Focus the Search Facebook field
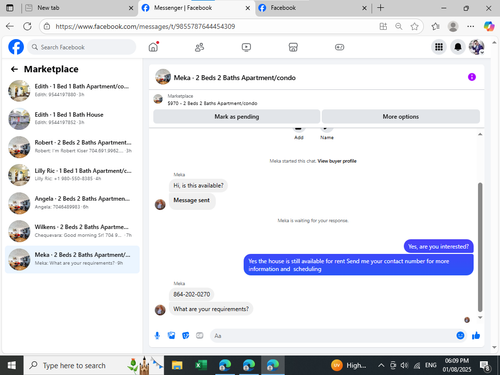The image size is (500, 375). pos(82,47)
